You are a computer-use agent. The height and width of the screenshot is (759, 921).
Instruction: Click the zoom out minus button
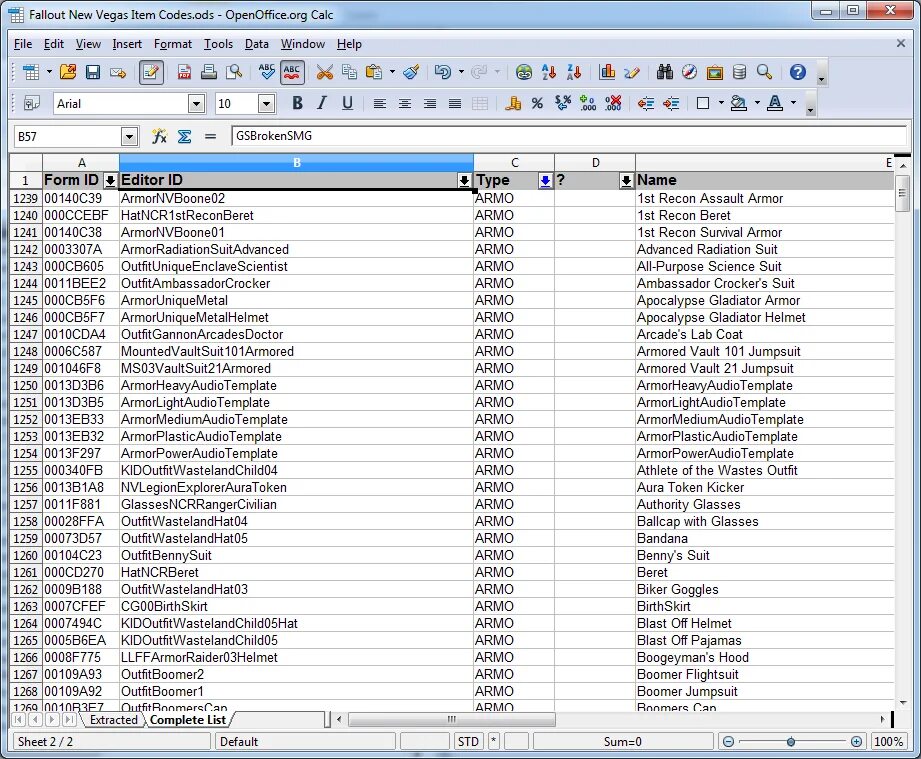pyautogui.click(x=728, y=742)
